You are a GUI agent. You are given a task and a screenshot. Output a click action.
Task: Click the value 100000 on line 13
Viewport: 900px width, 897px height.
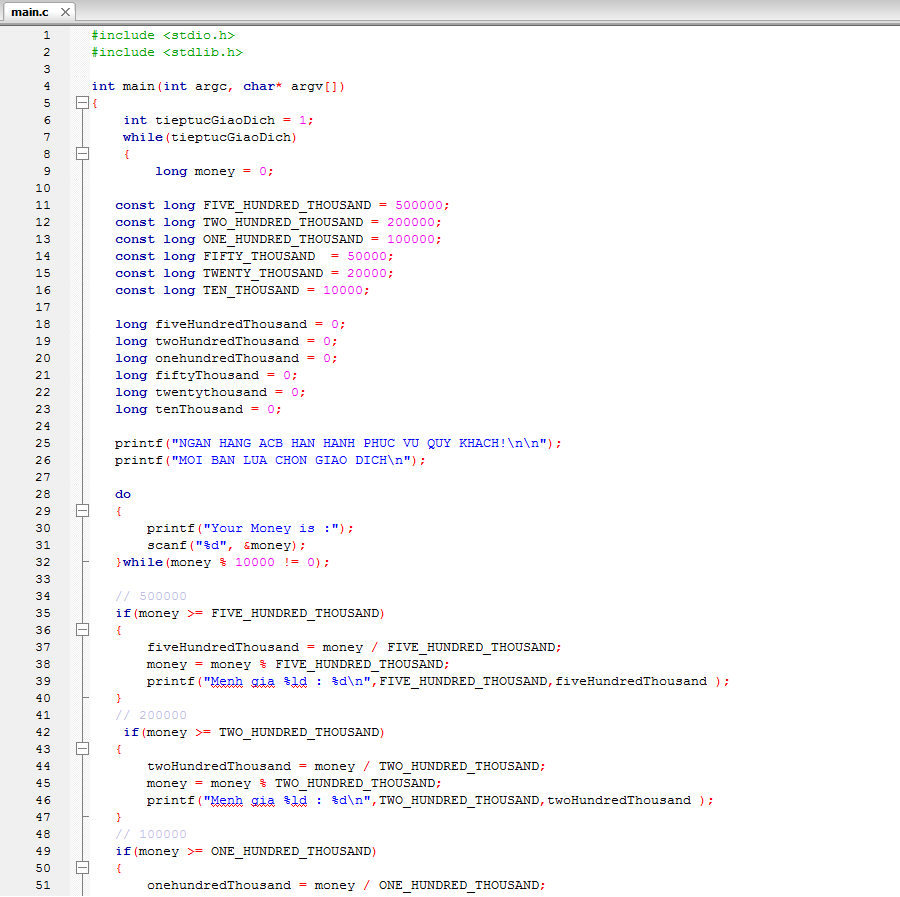(411, 239)
